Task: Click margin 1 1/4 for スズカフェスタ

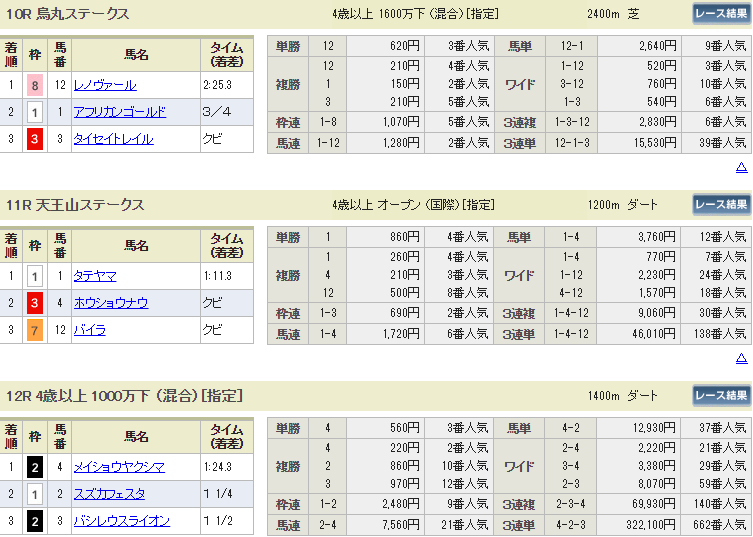Action: point(218,493)
